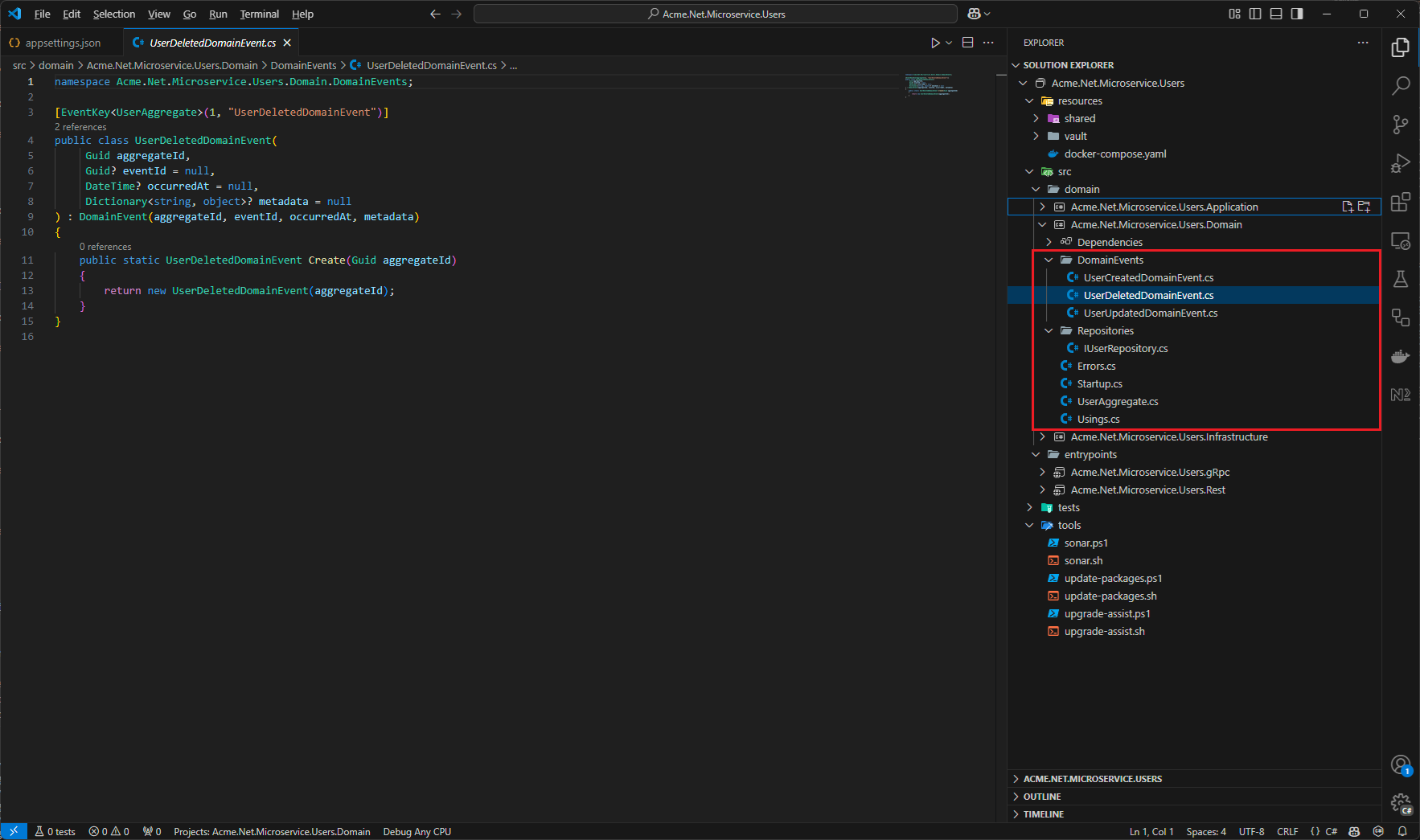
Task: Click the 0 references code lens
Action: (x=105, y=247)
